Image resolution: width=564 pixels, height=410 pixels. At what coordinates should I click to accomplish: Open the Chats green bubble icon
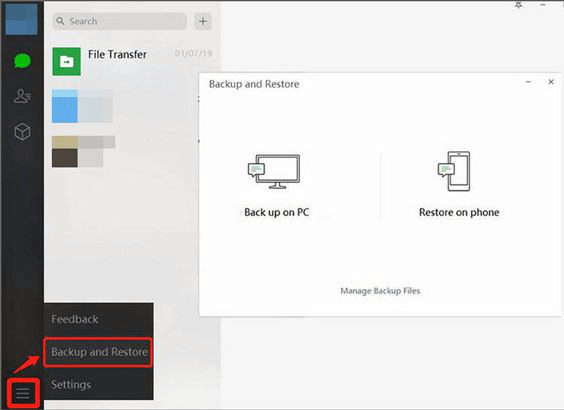22,60
